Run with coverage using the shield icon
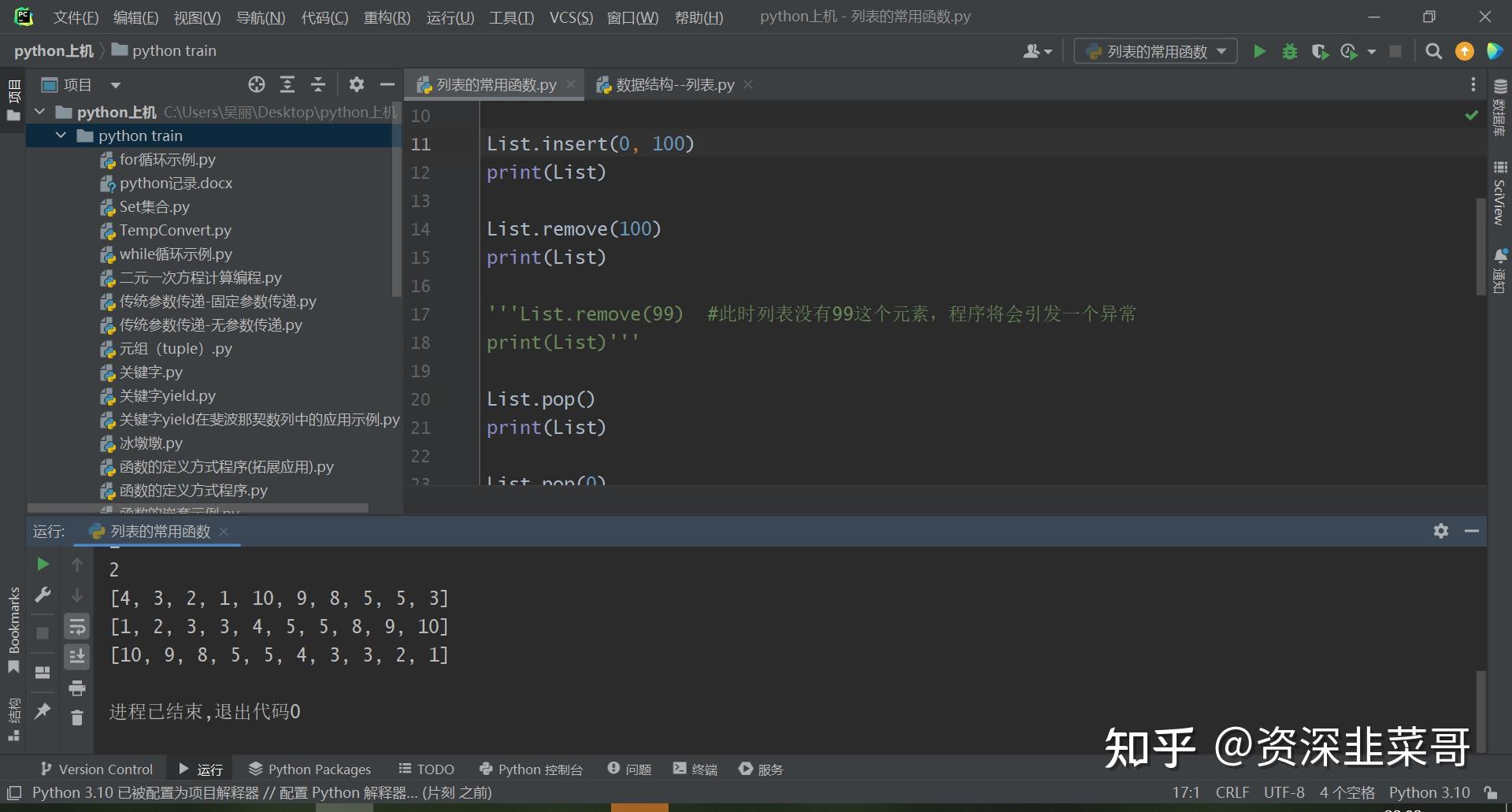 pyautogui.click(x=1319, y=50)
